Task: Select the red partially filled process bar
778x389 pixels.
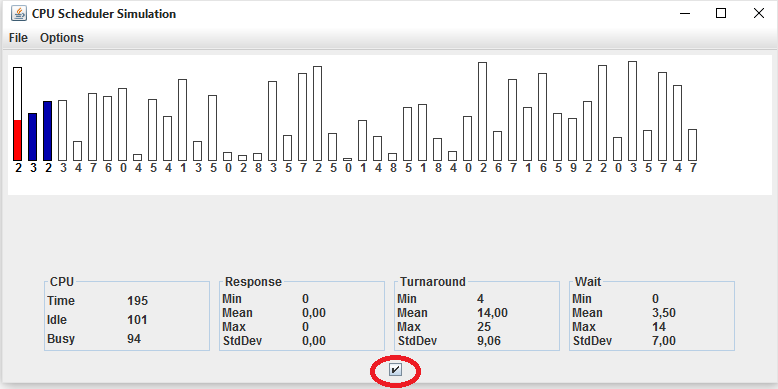Action: (x=17, y=114)
